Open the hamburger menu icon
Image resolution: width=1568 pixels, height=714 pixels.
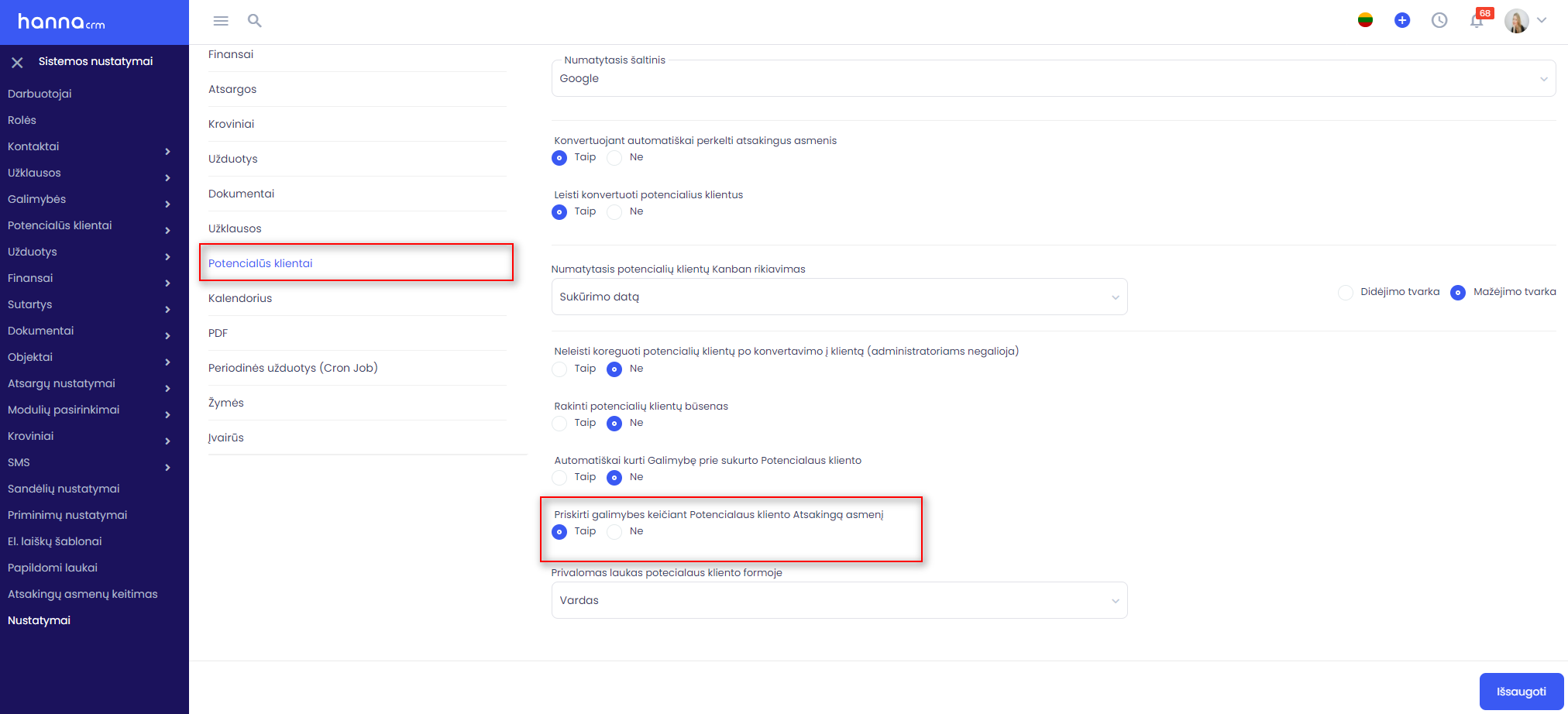[221, 21]
